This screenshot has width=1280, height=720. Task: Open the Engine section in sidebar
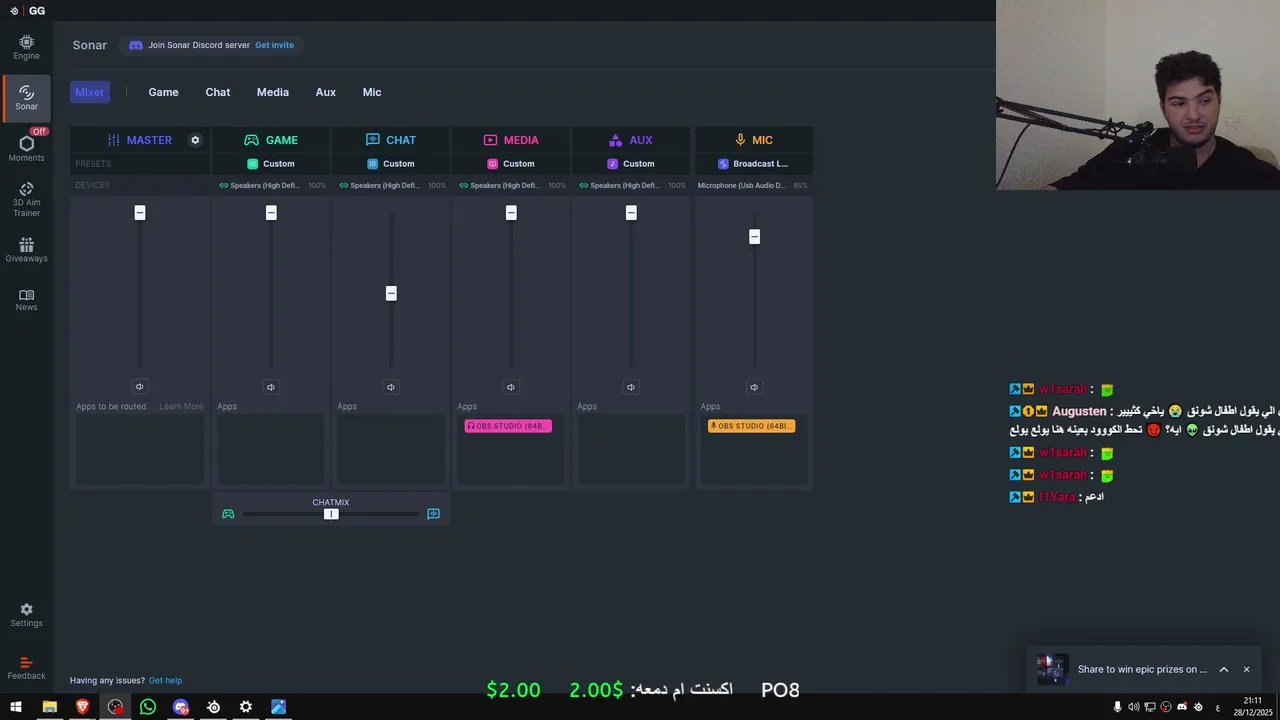(x=26, y=47)
